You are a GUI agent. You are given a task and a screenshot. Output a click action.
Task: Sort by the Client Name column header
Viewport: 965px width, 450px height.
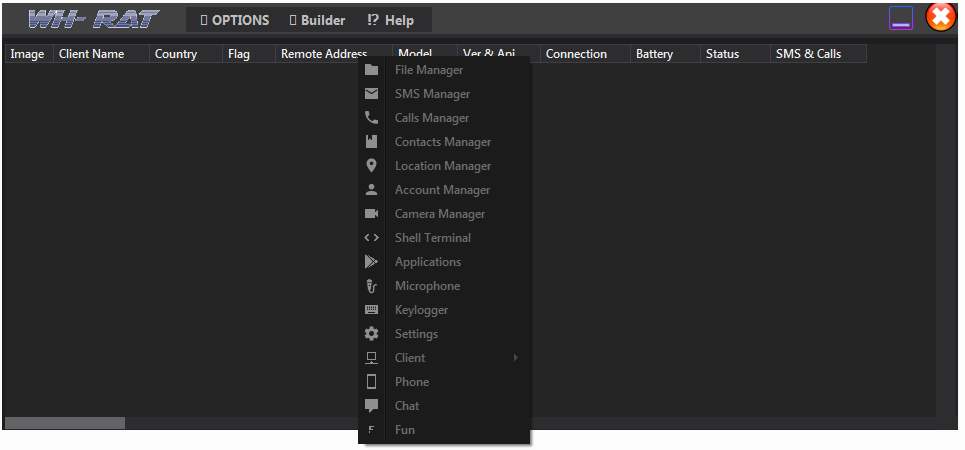pyautogui.click(x=102, y=54)
